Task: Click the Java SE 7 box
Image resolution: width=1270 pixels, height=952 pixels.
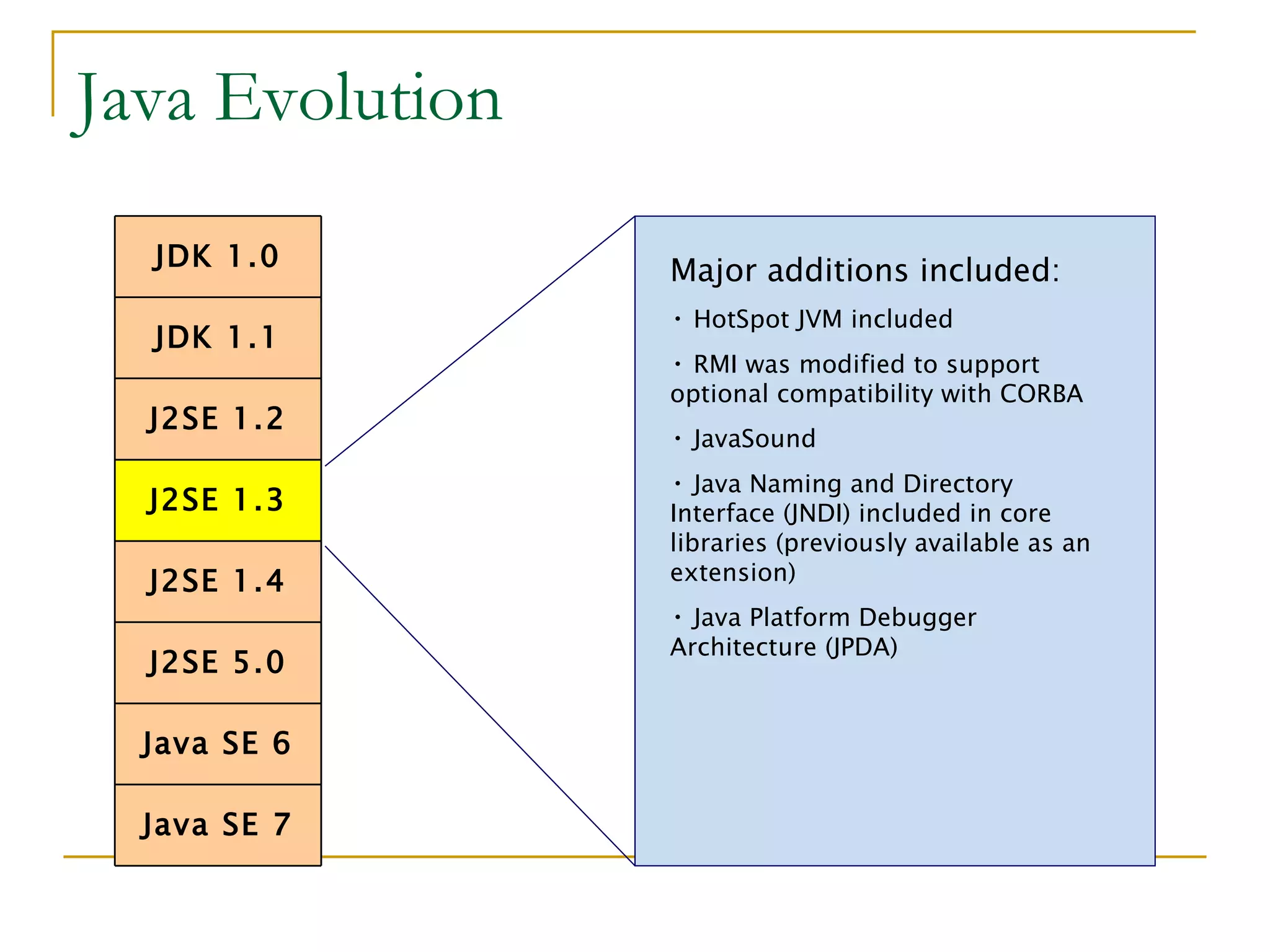Action: pyautogui.click(x=218, y=825)
